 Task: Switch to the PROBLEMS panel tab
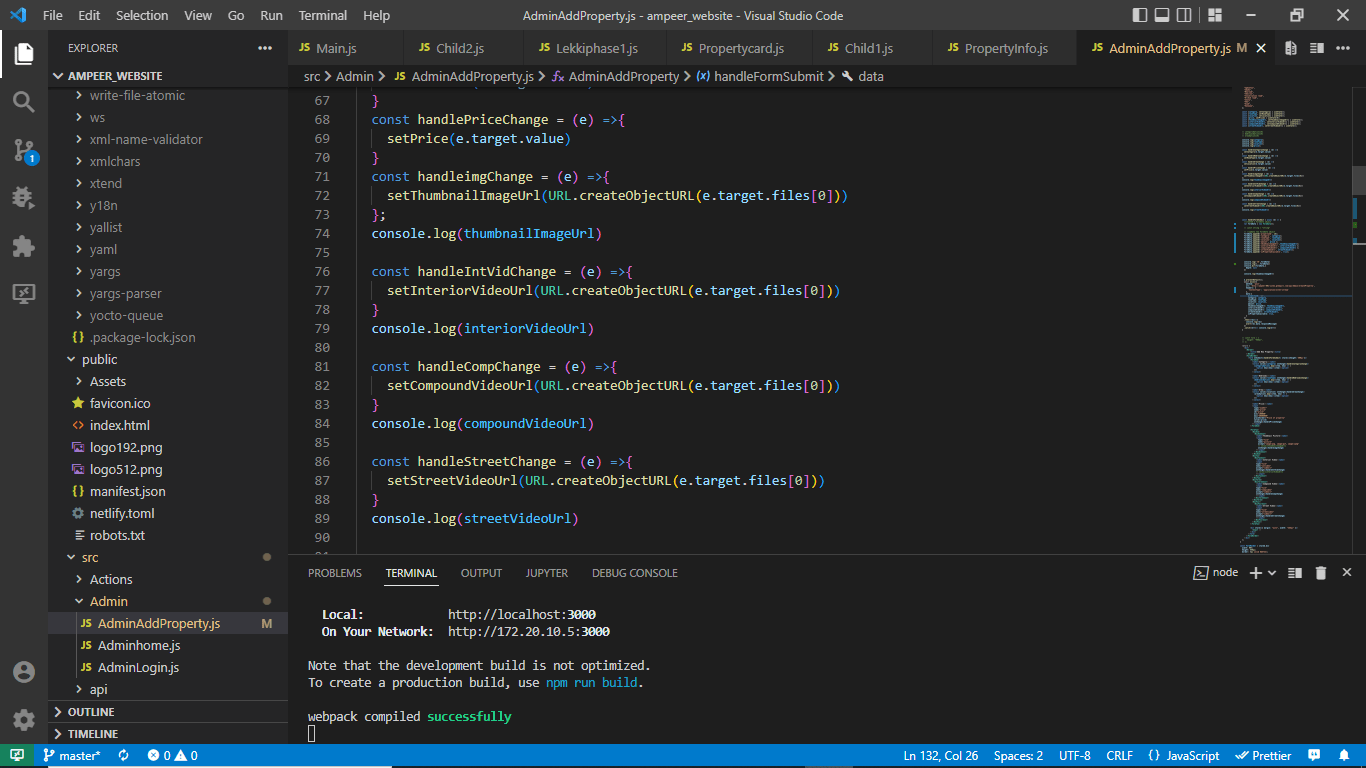click(334, 572)
